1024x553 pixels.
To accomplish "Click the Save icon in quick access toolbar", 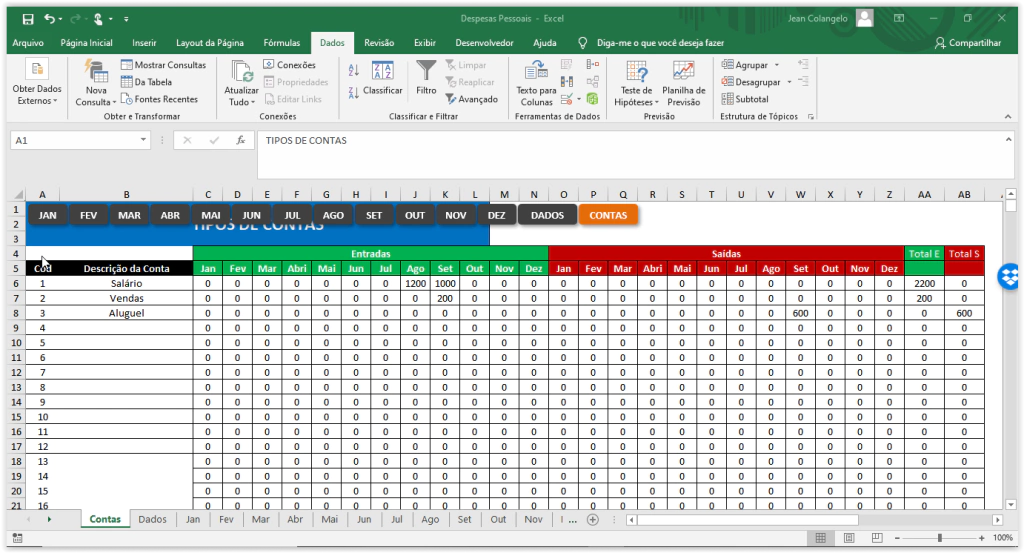I will tap(27, 18).
